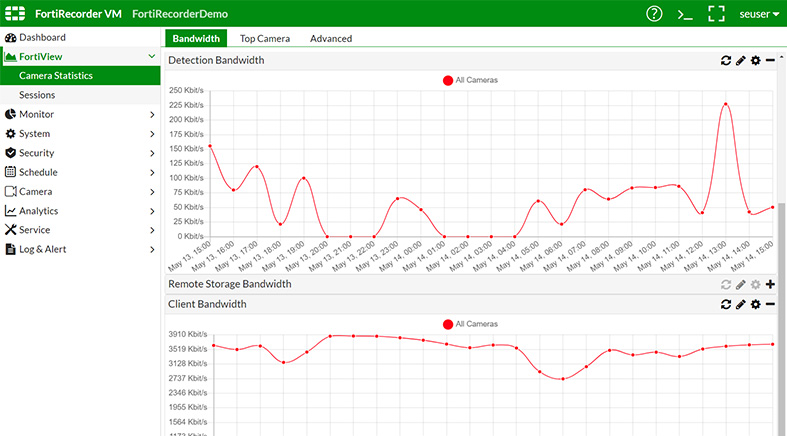Expand Remote Storage Bandwidth with plus icon
Screen dimensions: 787x436
point(770,284)
